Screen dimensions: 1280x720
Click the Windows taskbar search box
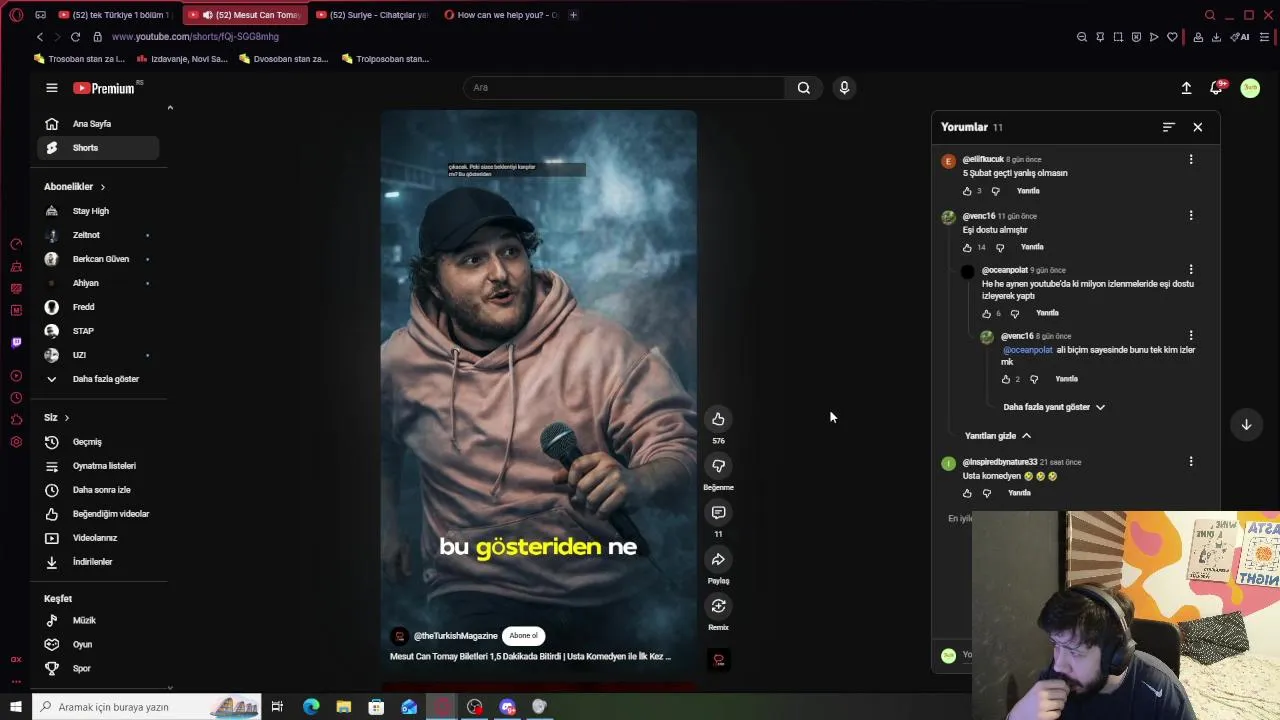[x=147, y=707]
